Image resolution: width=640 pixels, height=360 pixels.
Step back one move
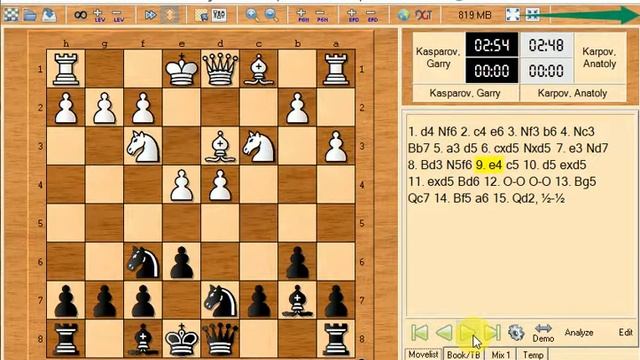coord(444,333)
